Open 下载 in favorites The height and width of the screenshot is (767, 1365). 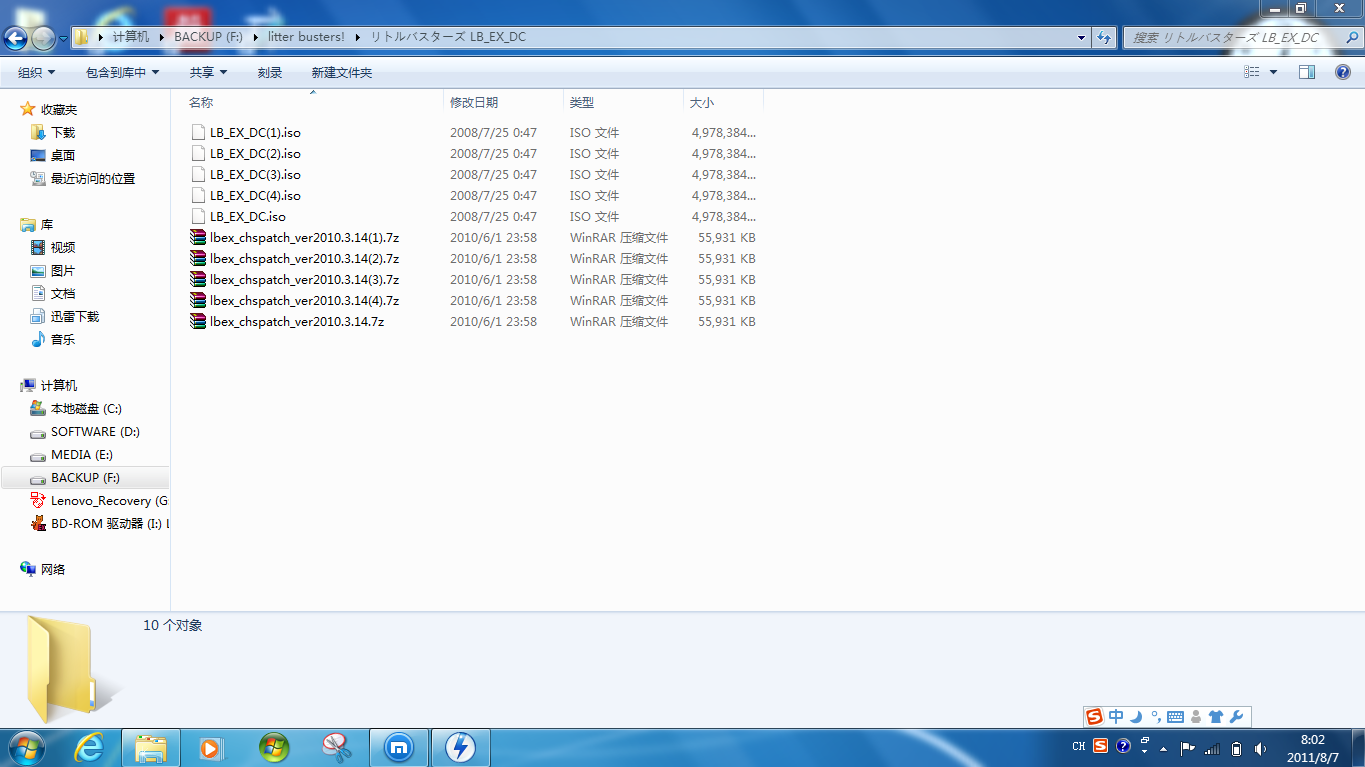coord(63,132)
